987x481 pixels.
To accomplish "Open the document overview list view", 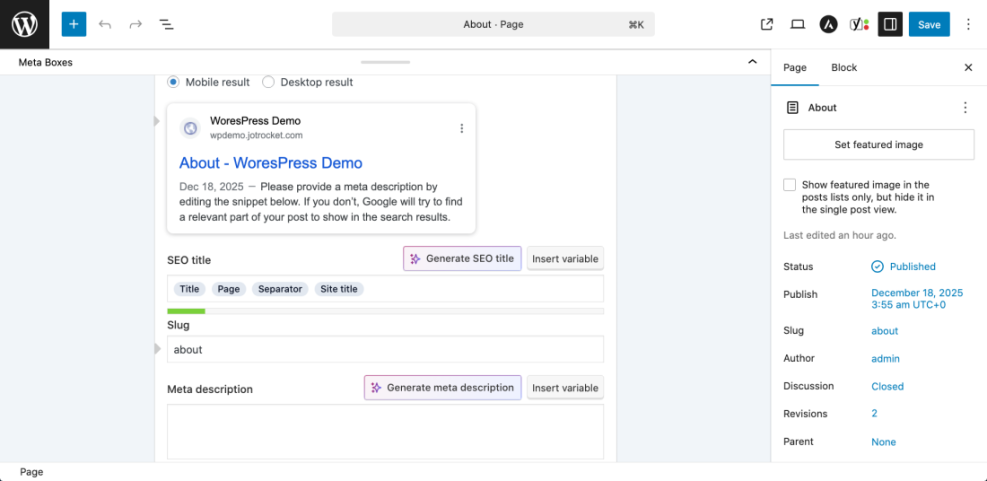I will [x=166, y=25].
